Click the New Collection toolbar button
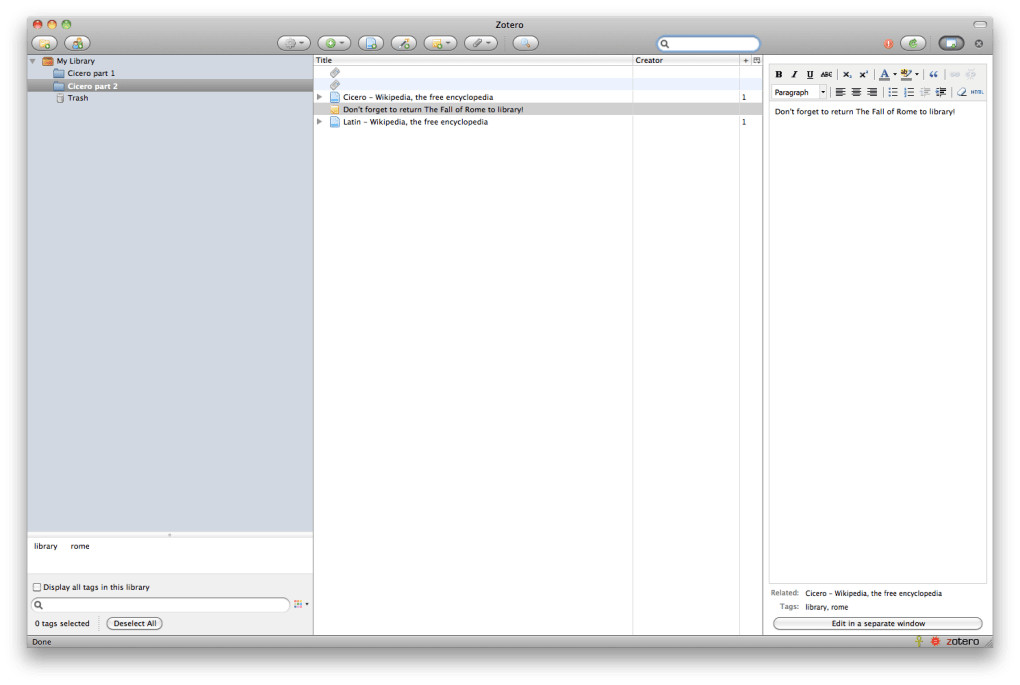This screenshot has width=1020, height=685. point(44,44)
